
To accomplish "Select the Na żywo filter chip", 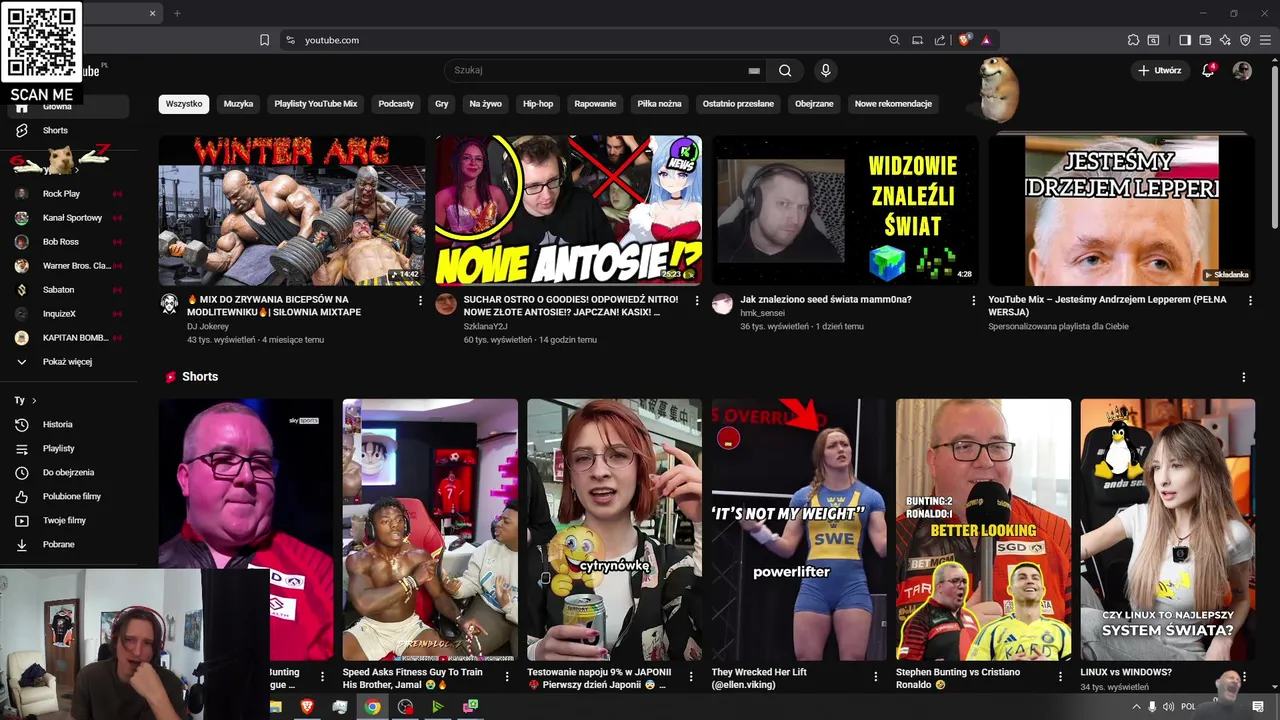I will (x=486, y=104).
